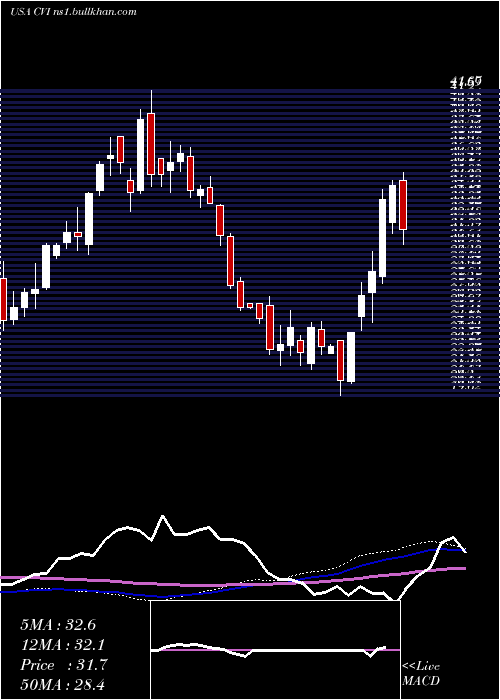The image size is (500, 700).
Task: Click the '<<Live MACD' label
Action: (x=421, y=674)
